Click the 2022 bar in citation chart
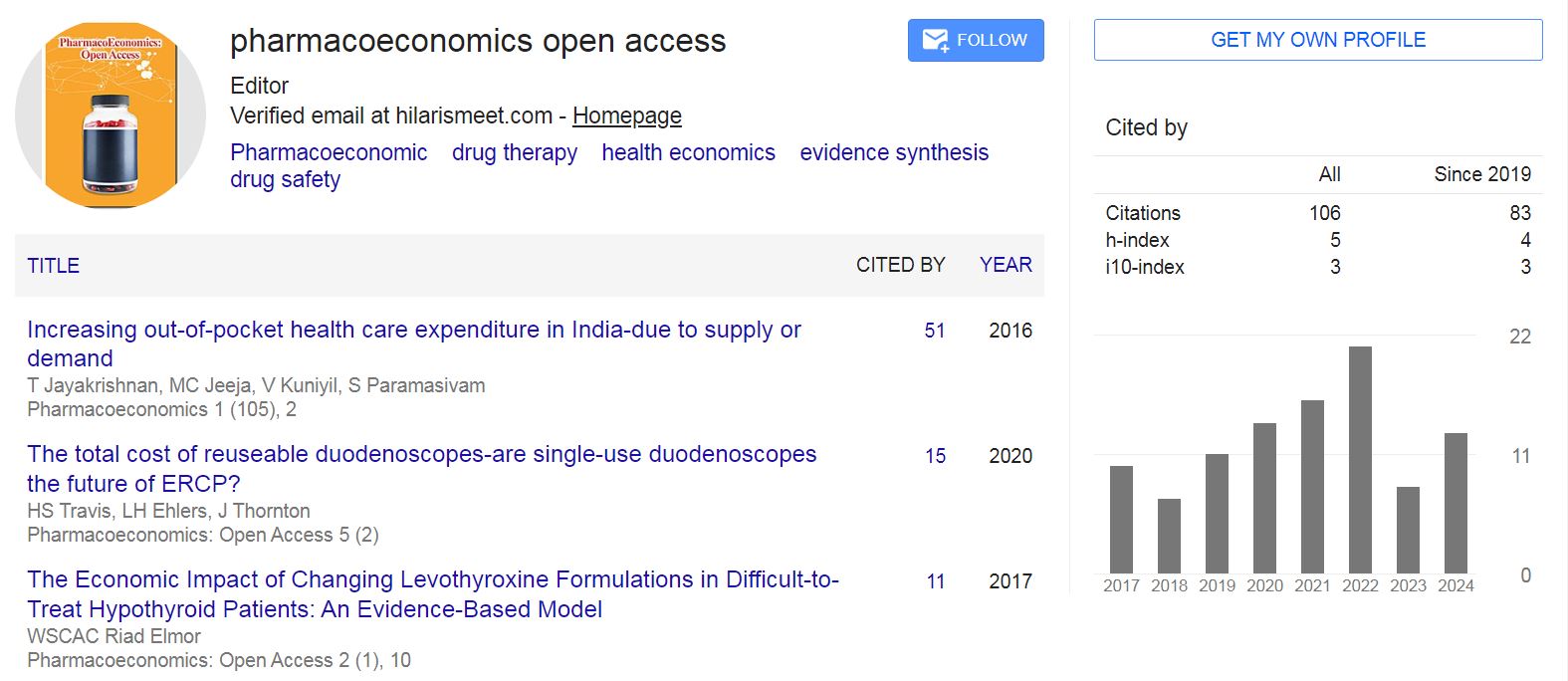 tap(1360, 460)
